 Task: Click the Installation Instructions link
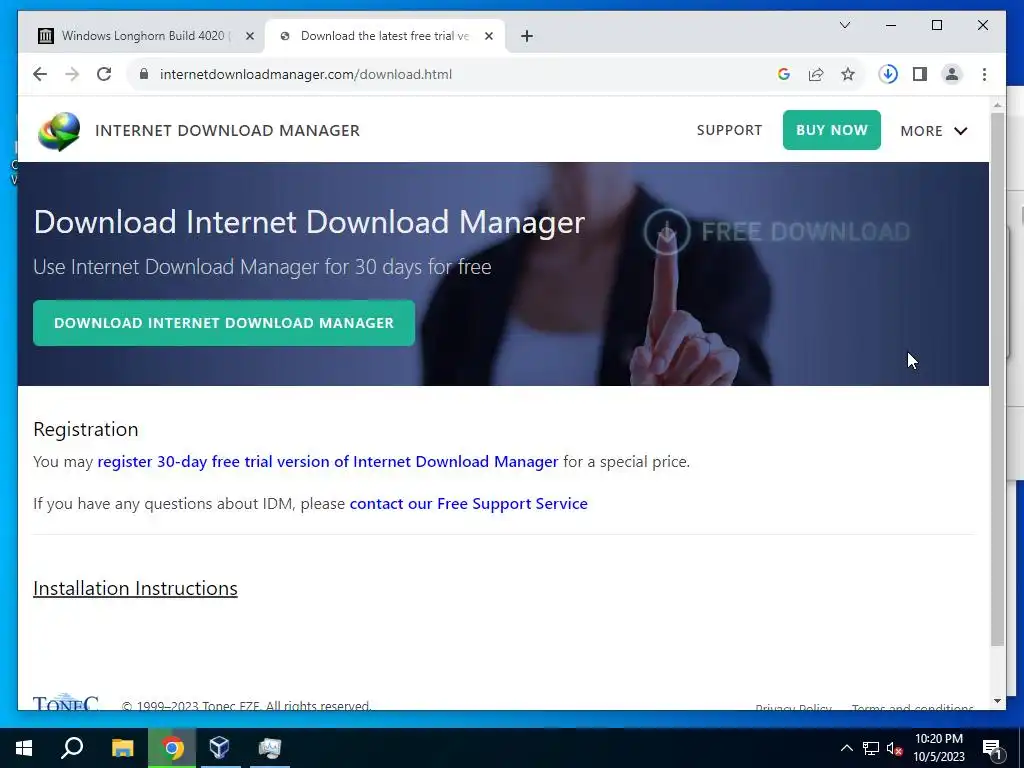pyautogui.click(x=135, y=588)
